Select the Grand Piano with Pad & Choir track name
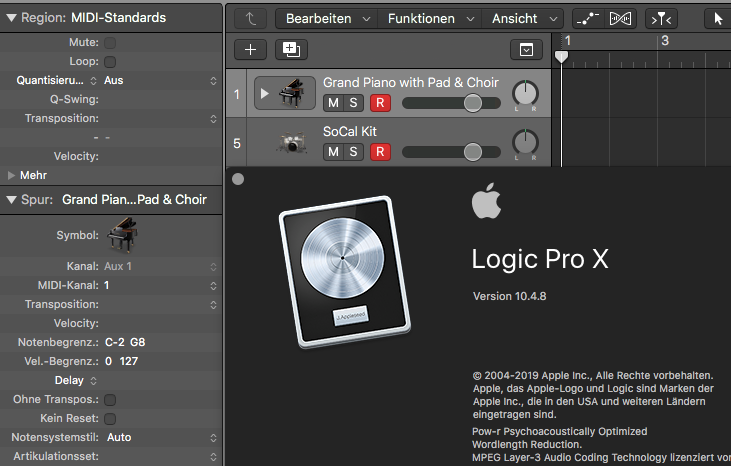 click(411, 82)
